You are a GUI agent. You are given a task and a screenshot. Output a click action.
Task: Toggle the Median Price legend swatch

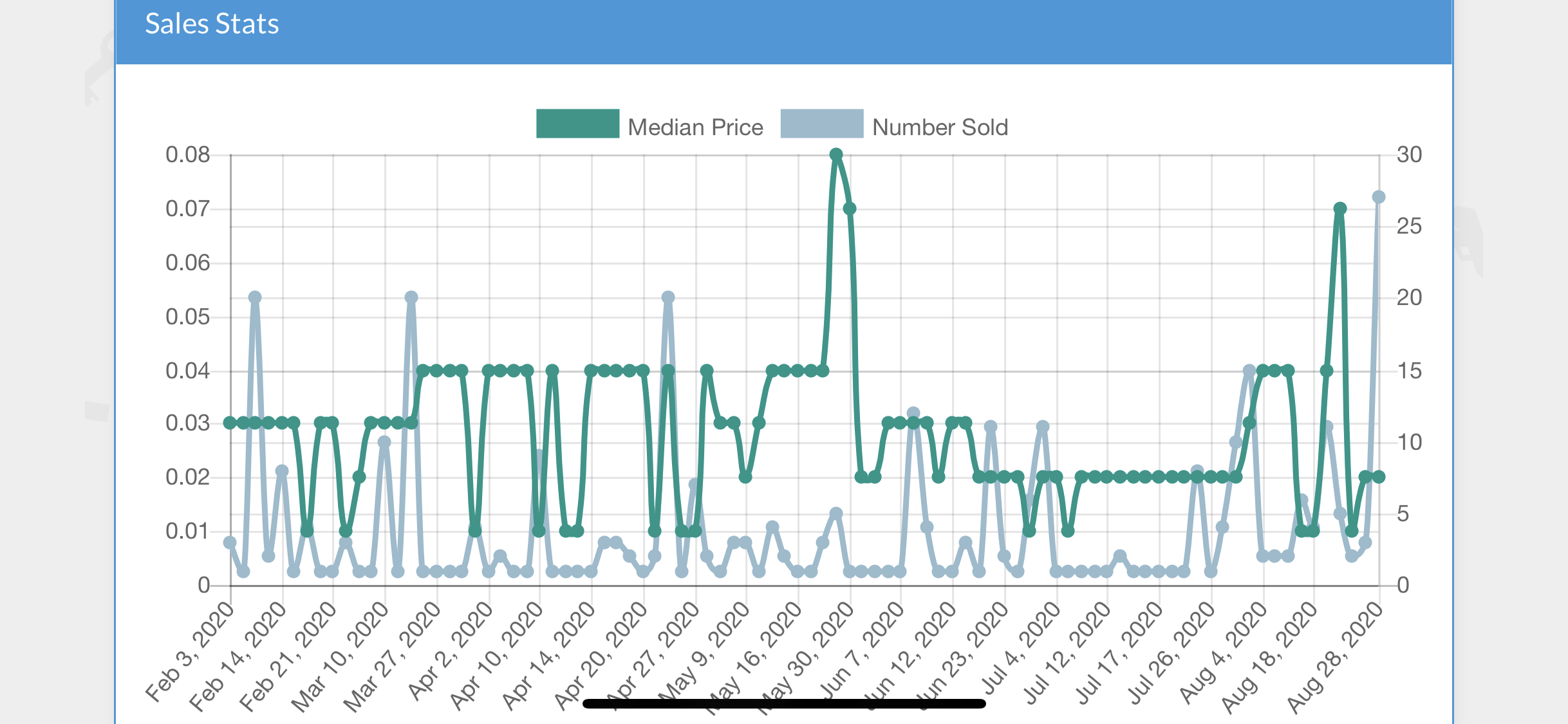tap(577, 124)
